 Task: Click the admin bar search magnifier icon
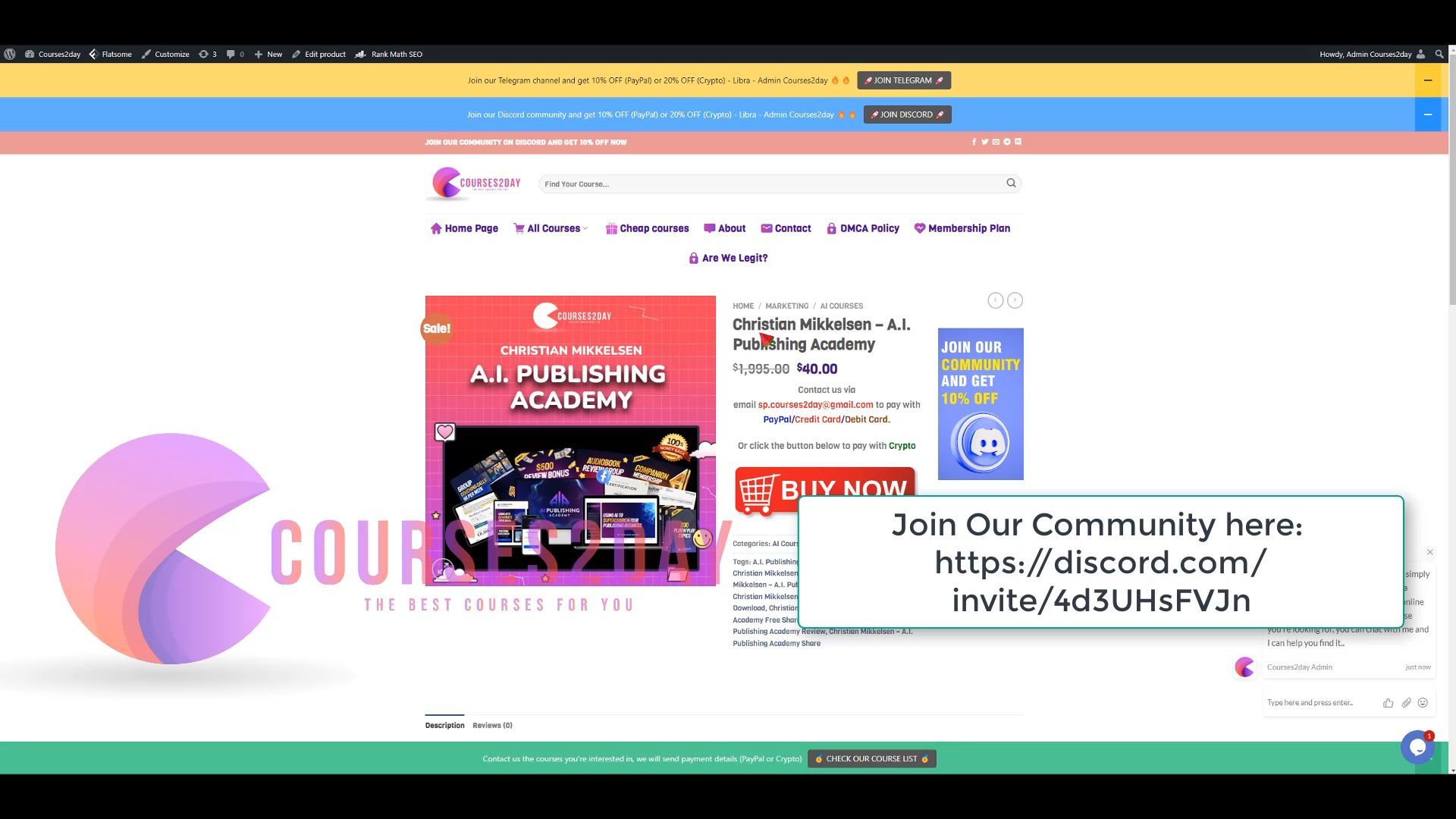[1439, 54]
